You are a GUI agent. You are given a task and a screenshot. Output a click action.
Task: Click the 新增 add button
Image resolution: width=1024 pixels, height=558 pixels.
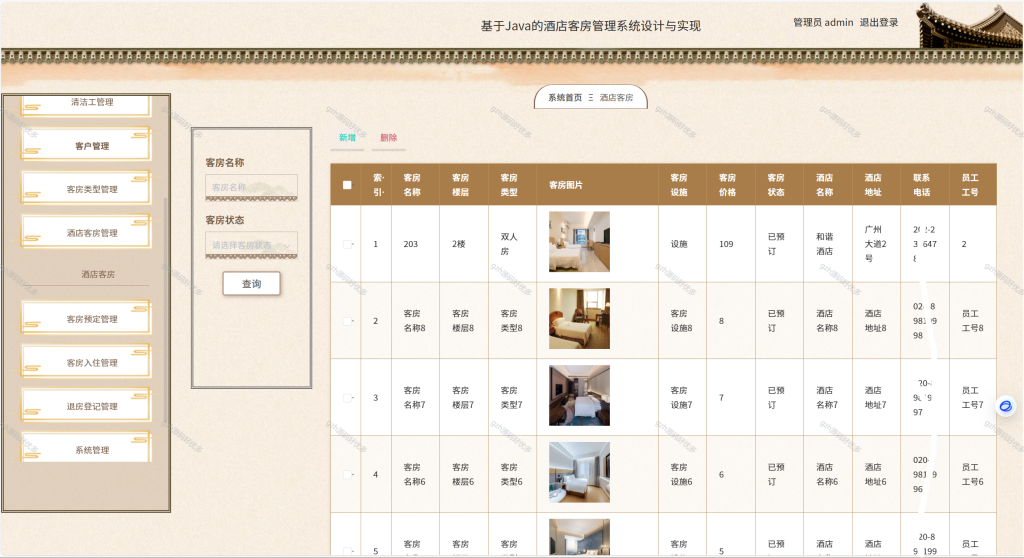347,137
